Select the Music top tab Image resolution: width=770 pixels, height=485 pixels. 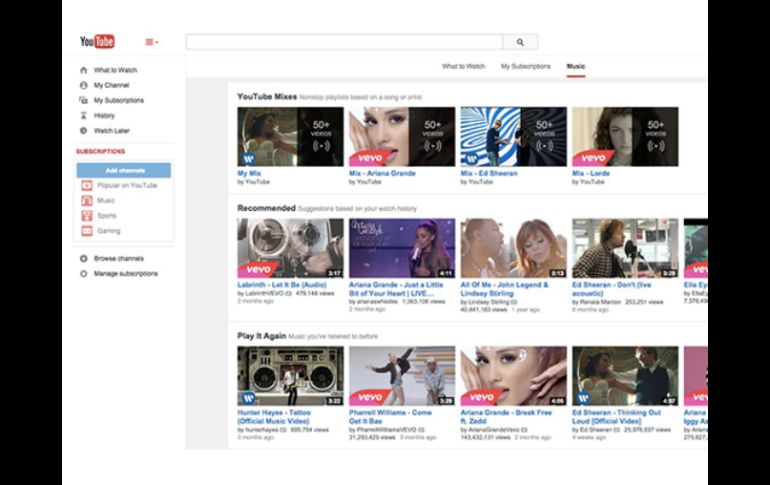click(x=576, y=66)
